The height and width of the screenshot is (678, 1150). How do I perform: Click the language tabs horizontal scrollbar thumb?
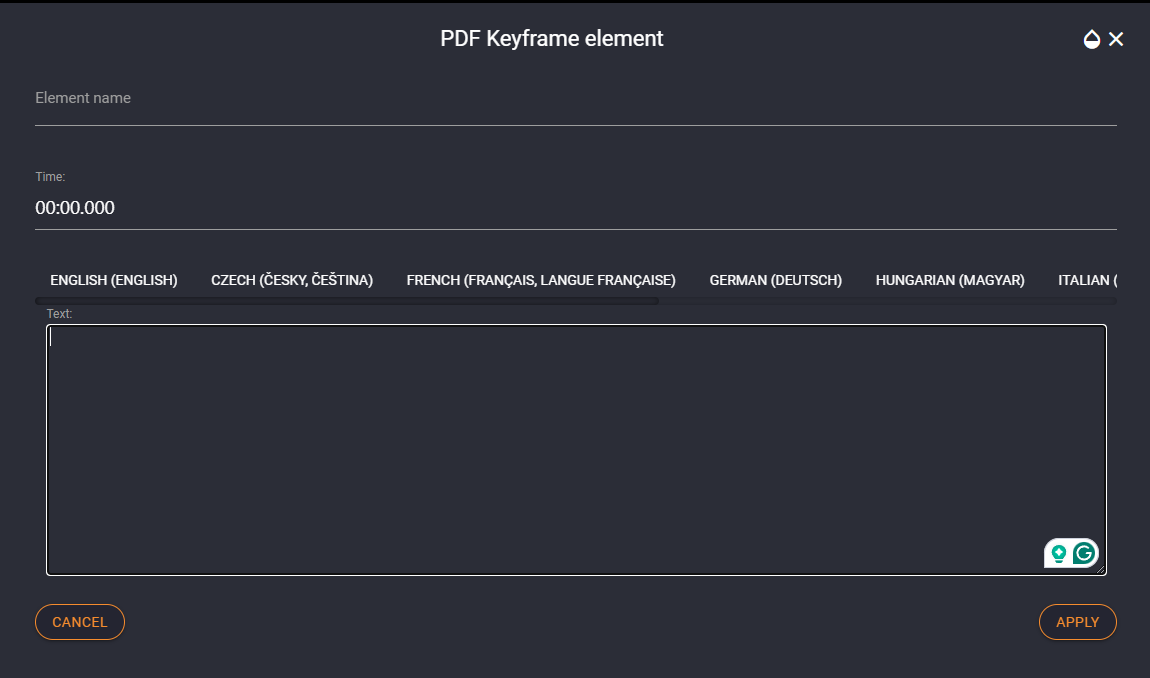tap(347, 301)
